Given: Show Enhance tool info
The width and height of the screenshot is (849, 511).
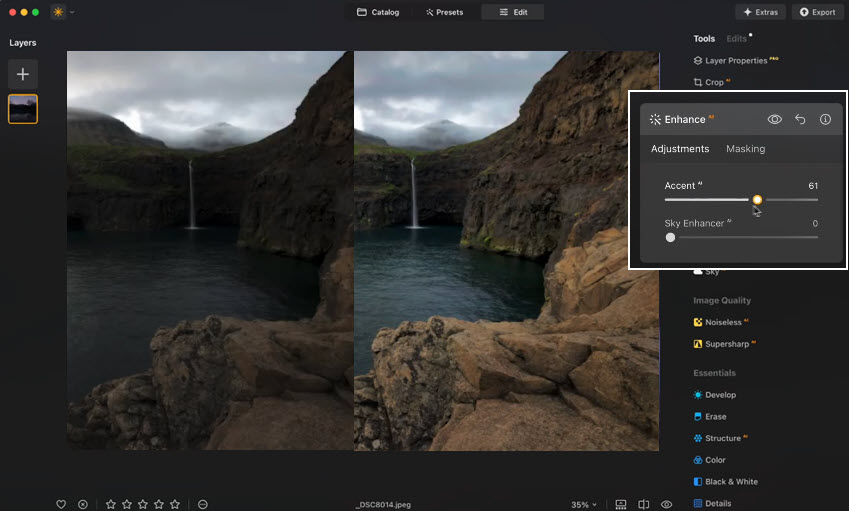Looking at the screenshot, I should coord(825,119).
